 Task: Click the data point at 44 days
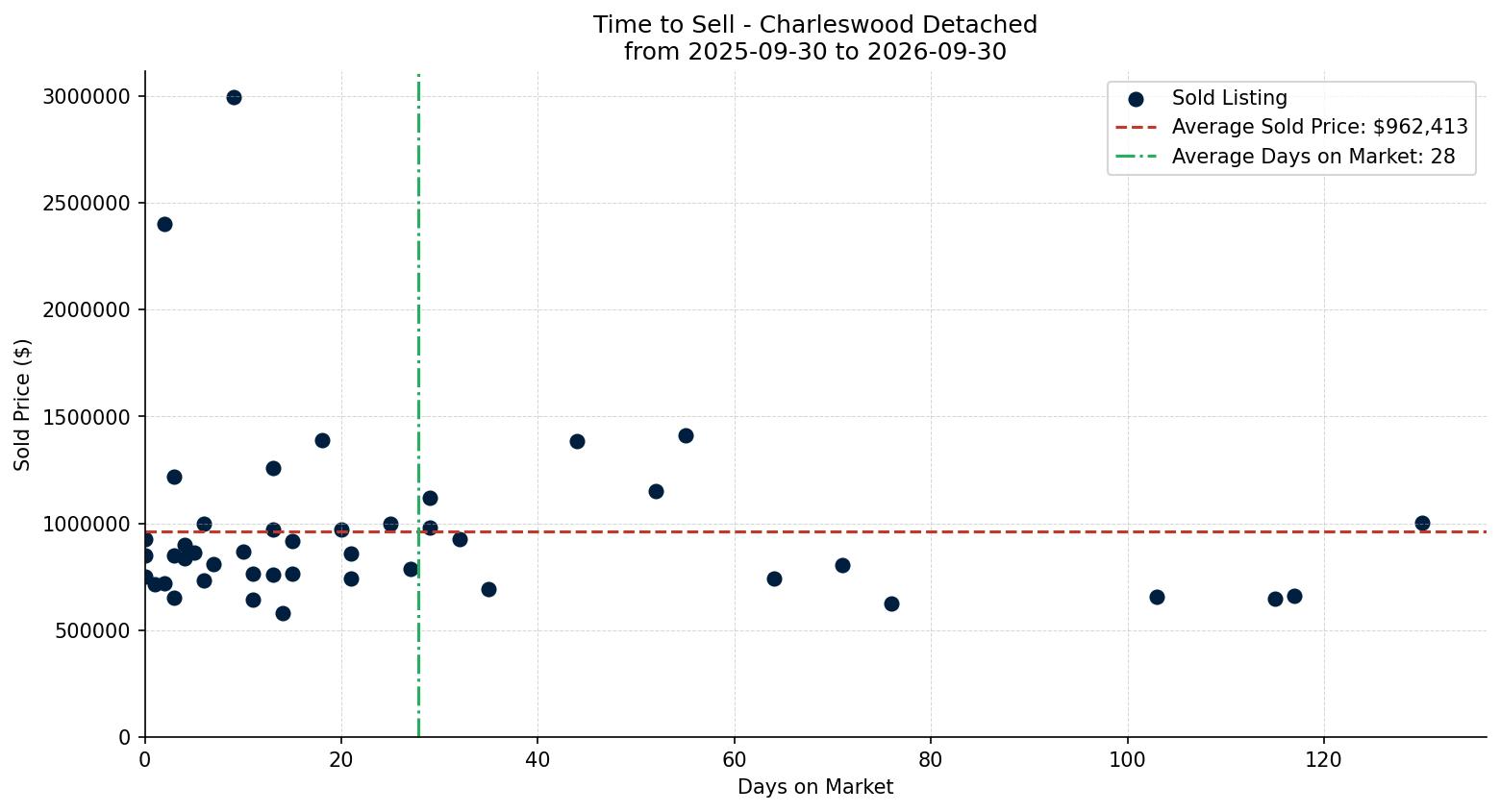577,441
